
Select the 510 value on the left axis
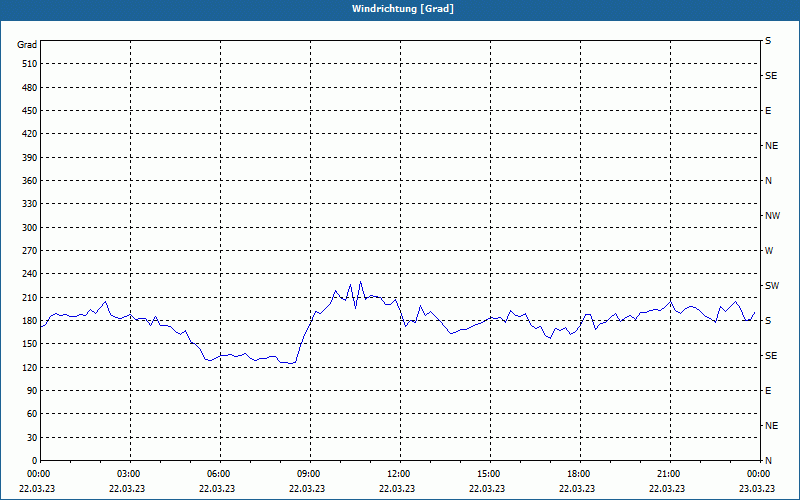pyautogui.click(x=30, y=64)
